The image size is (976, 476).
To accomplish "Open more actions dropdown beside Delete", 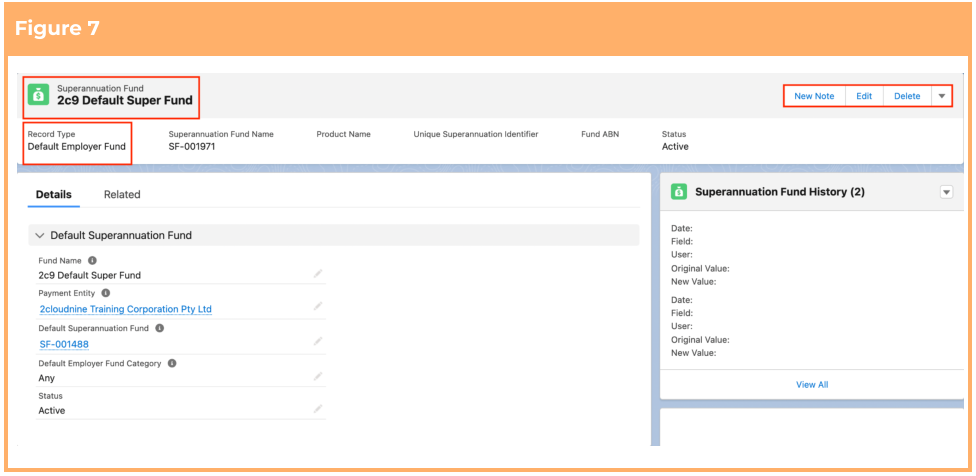I will coord(941,96).
